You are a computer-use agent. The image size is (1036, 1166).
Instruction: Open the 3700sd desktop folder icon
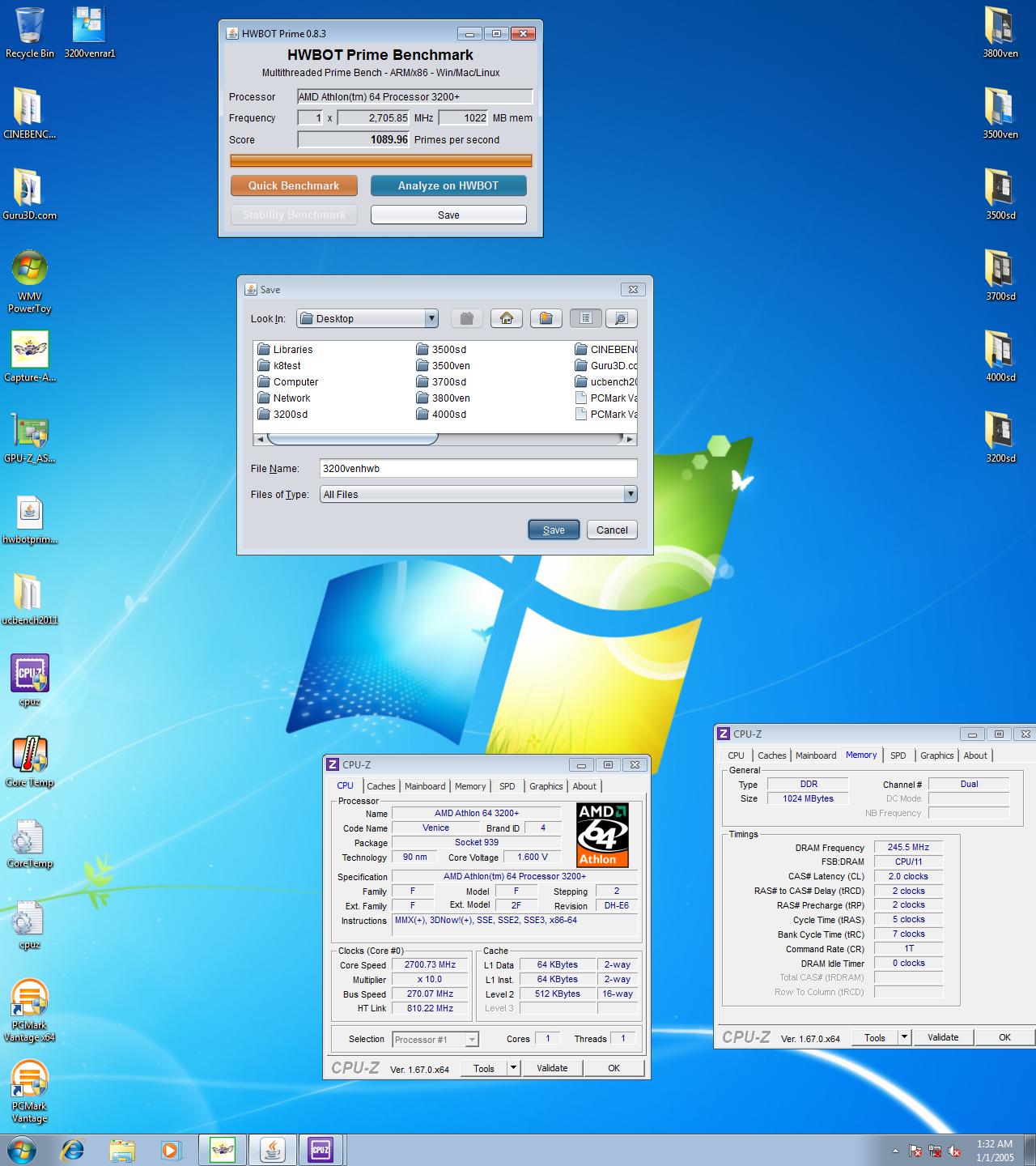tap(1000, 275)
